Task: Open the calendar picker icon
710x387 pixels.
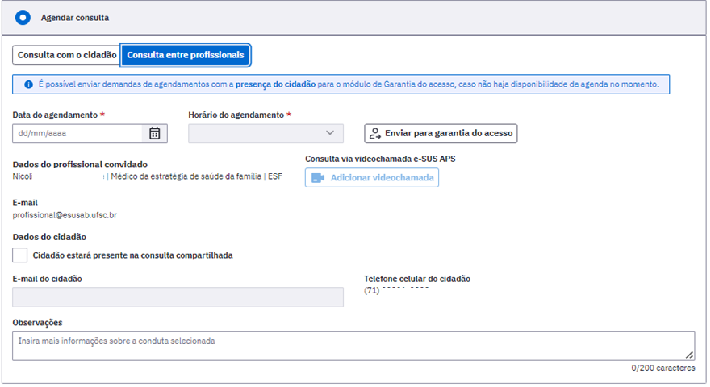Action: (155, 134)
